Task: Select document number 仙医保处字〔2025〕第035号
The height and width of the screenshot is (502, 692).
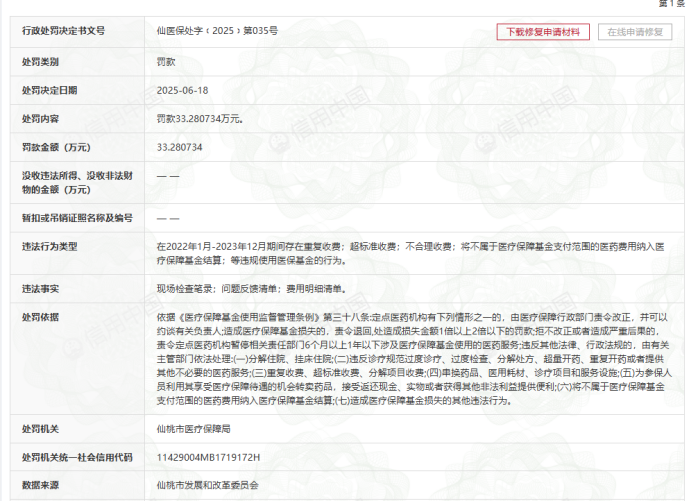Action: click(x=217, y=30)
